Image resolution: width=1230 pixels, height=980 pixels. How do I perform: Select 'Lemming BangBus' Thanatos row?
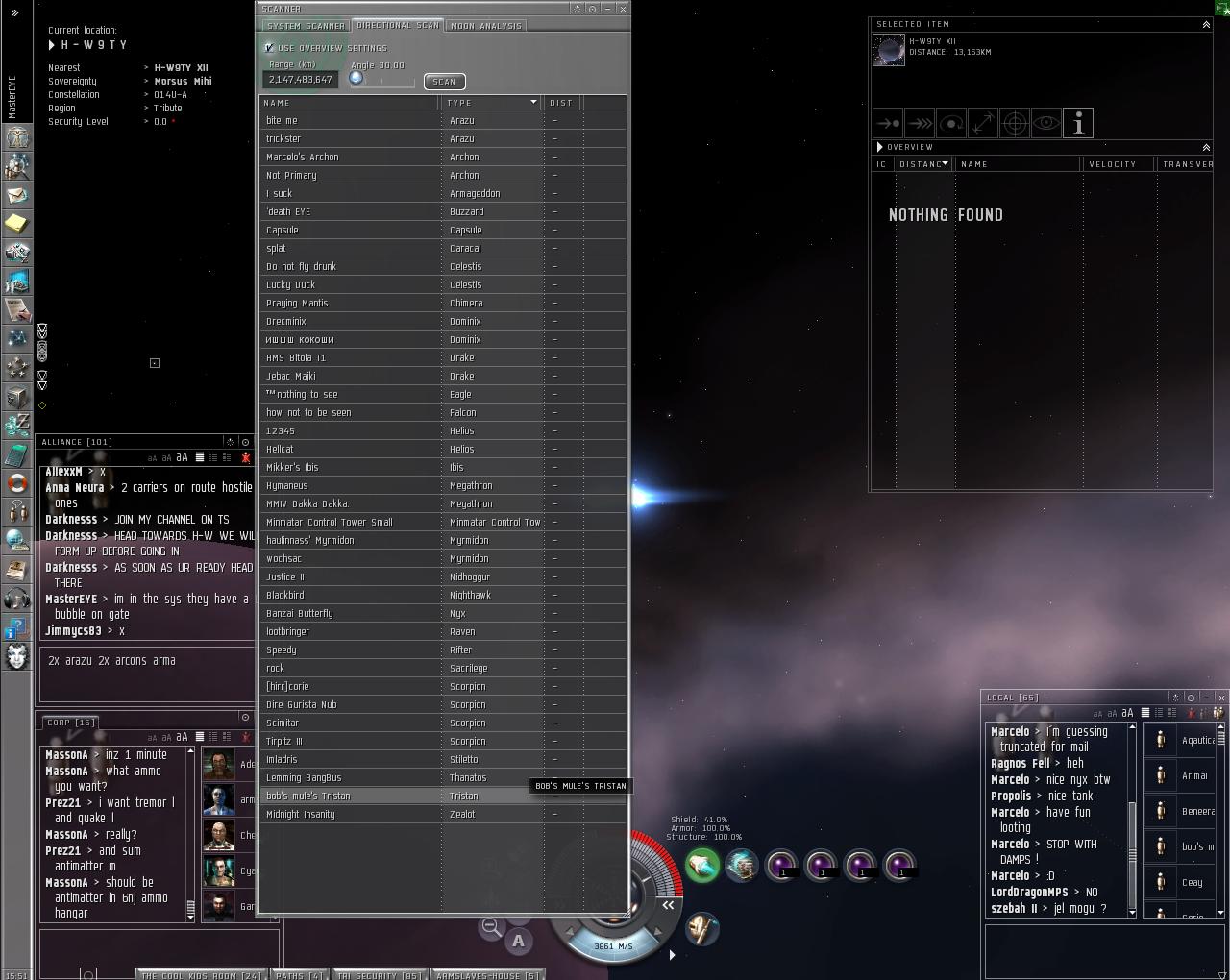pos(443,777)
